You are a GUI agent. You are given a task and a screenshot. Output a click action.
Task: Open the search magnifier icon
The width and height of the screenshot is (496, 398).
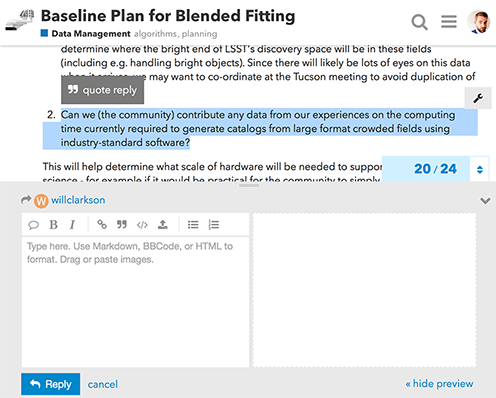click(419, 22)
